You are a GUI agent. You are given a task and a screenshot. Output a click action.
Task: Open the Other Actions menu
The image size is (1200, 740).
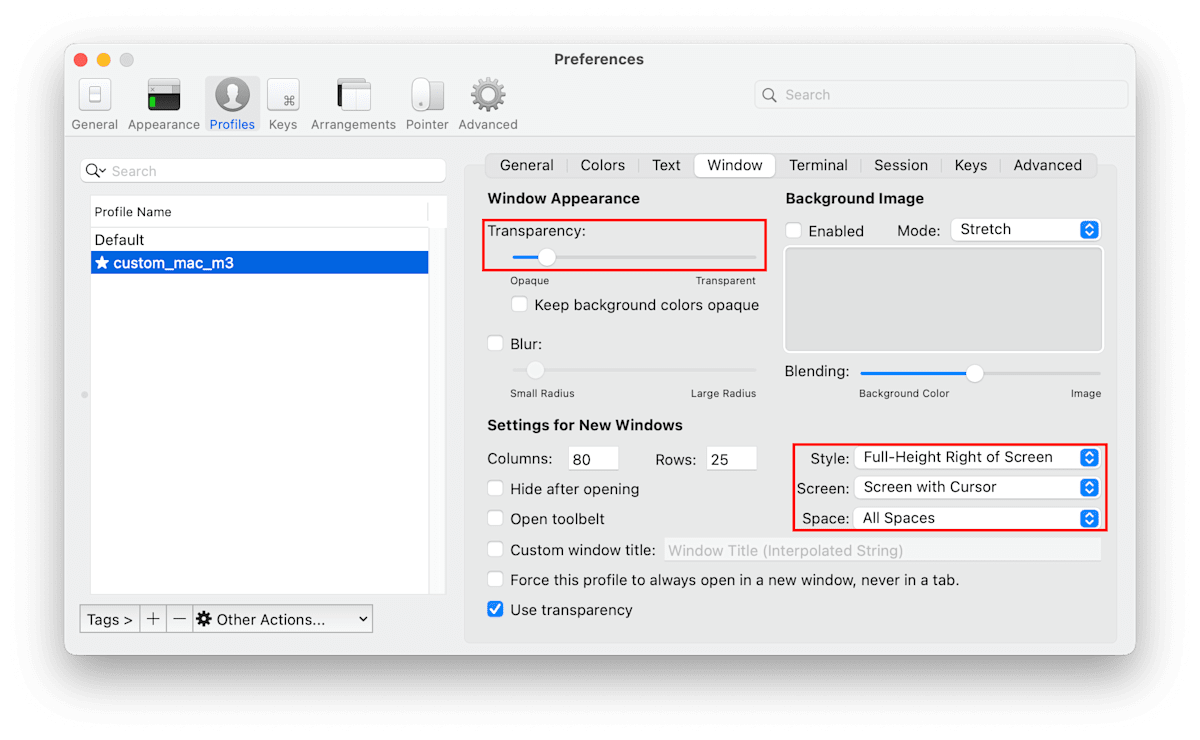point(283,619)
